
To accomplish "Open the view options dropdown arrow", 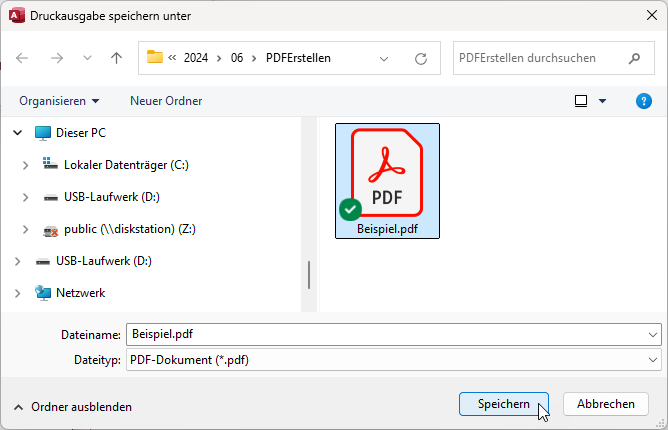I will pos(602,101).
